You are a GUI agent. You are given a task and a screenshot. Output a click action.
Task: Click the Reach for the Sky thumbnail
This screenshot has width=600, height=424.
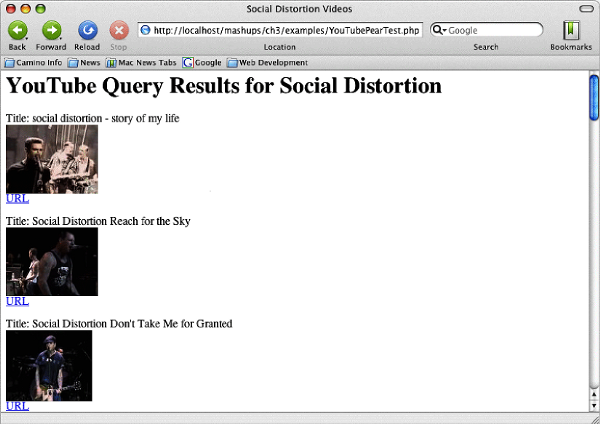(52, 262)
